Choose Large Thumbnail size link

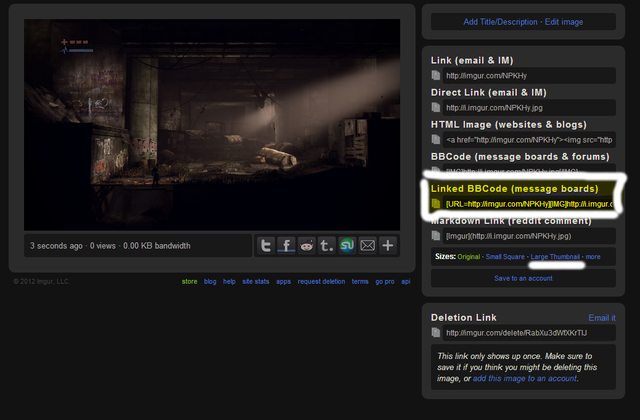point(555,257)
